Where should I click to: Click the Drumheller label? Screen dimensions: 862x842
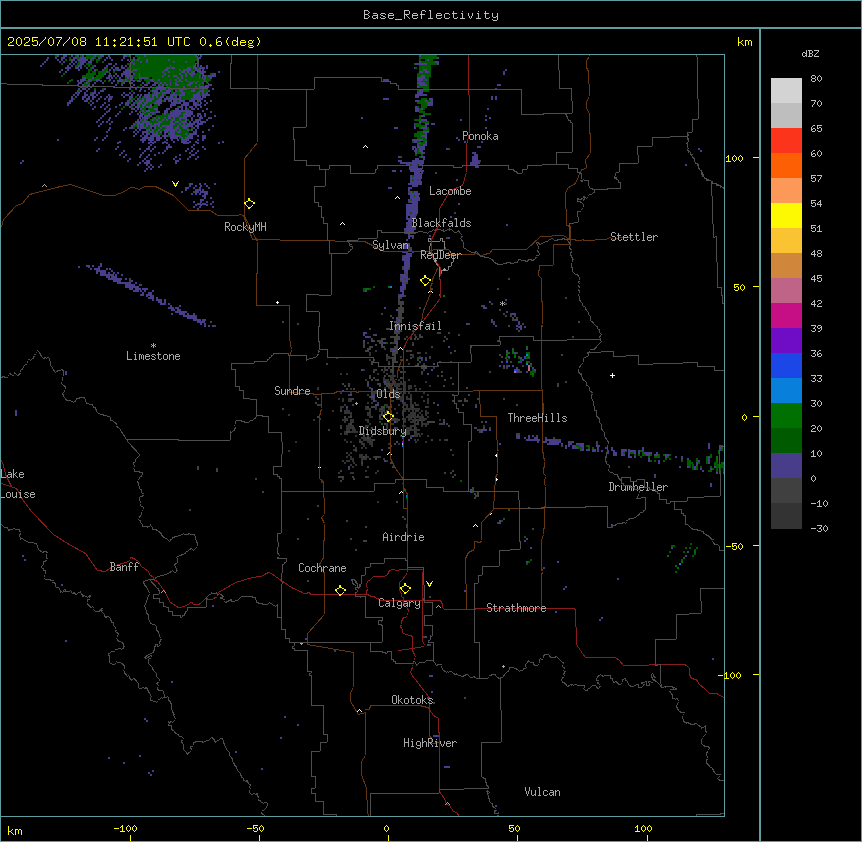pyautogui.click(x=638, y=487)
